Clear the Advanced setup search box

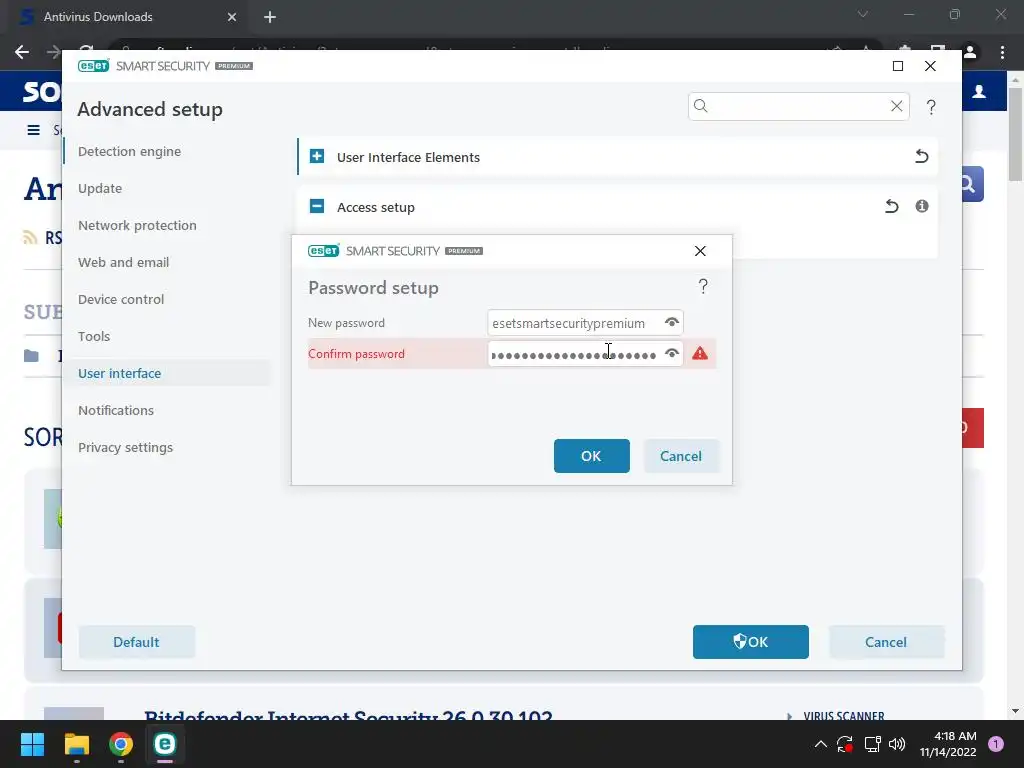coord(897,106)
